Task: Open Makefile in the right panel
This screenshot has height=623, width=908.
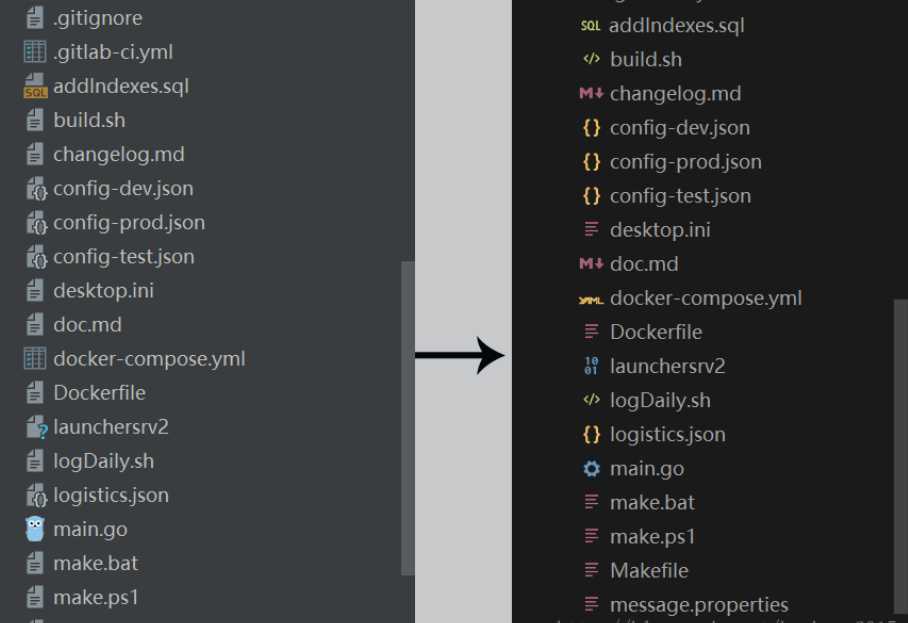Action: click(649, 571)
